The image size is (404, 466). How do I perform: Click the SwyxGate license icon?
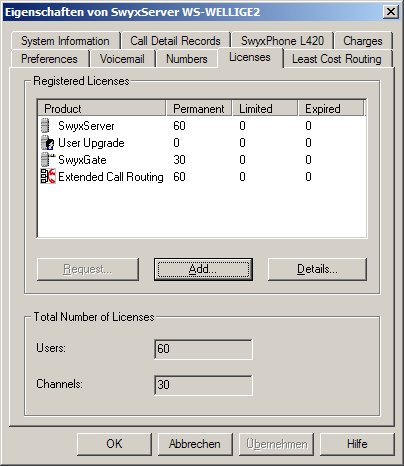tap(48, 160)
